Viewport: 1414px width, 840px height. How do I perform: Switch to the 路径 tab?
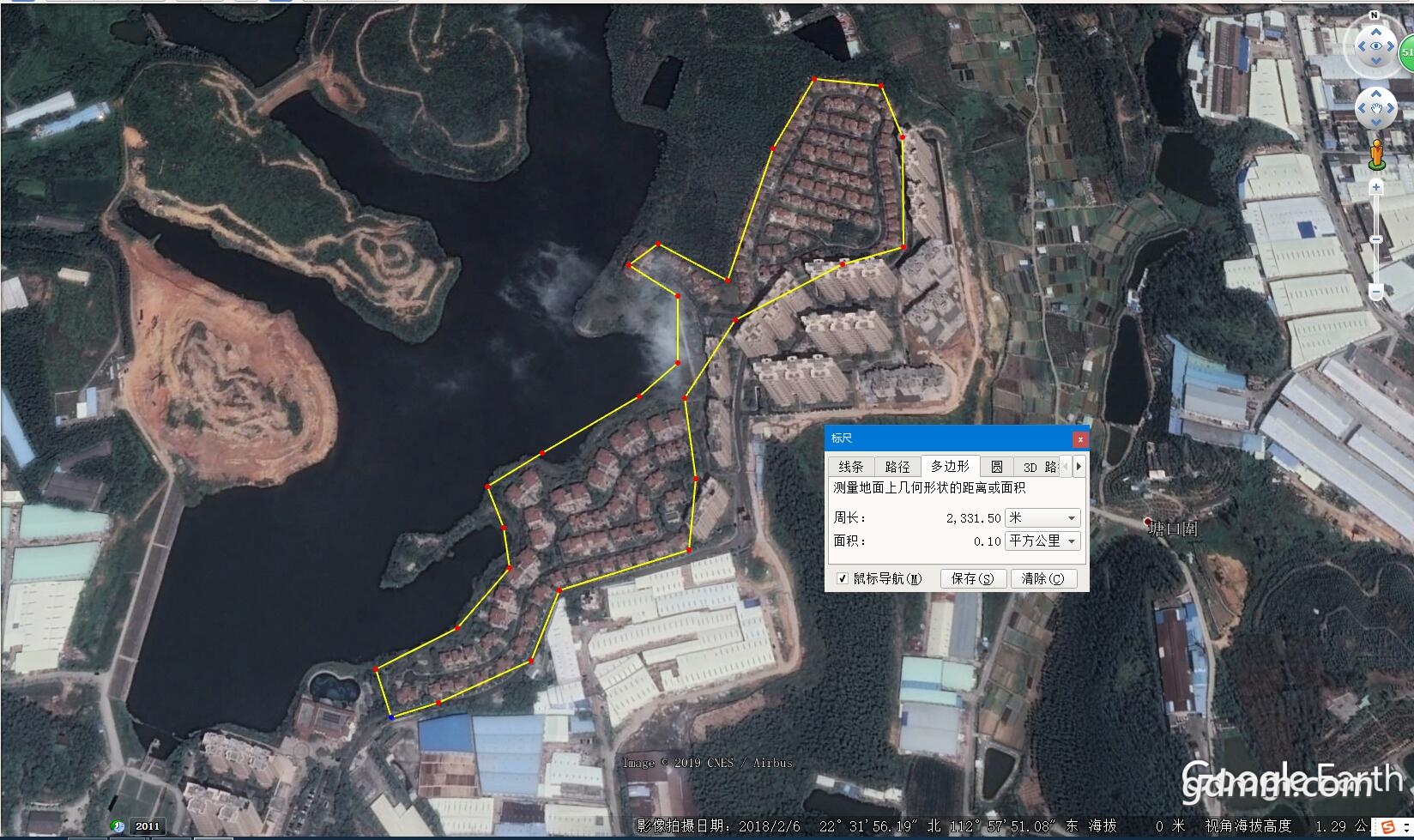pos(897,467)
